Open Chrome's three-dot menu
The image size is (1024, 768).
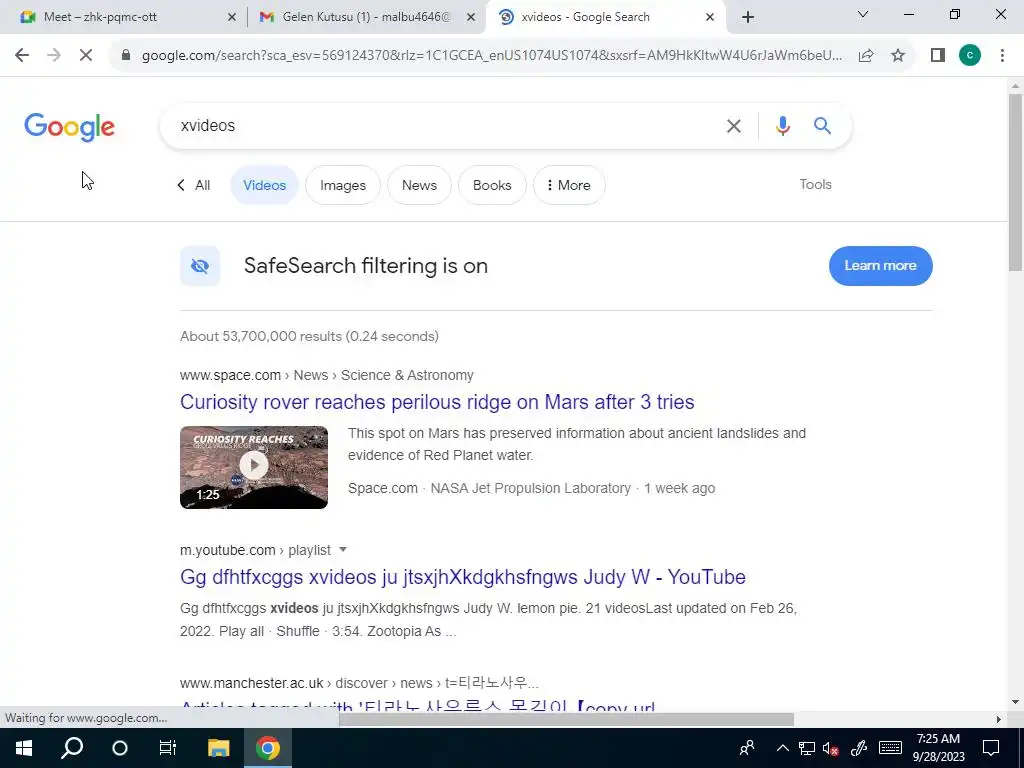coord(1002,56)
